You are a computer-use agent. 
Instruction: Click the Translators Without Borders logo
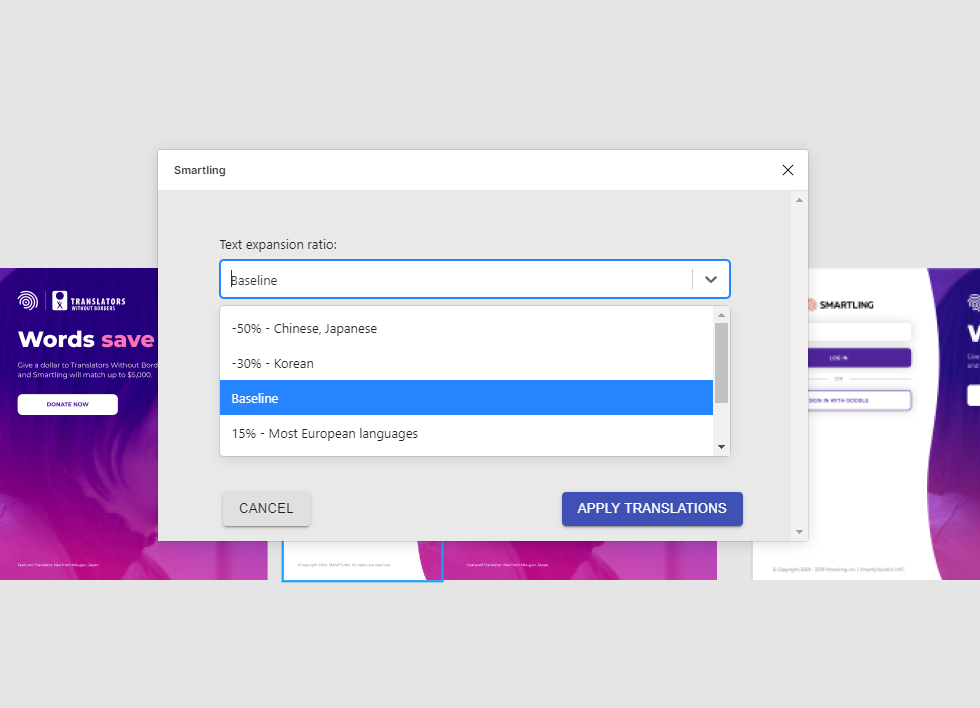pos(90,300)
